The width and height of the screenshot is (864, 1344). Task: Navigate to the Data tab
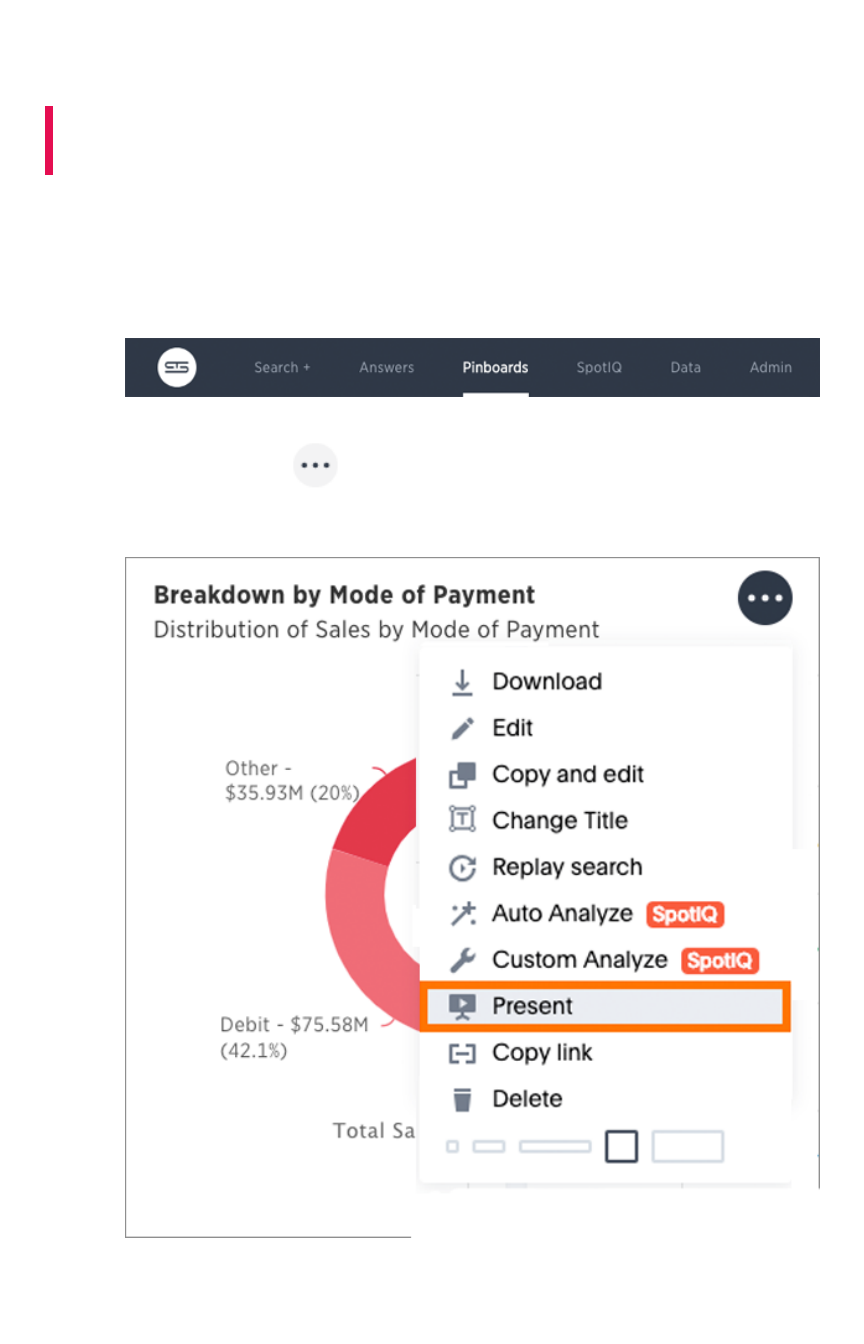point(685,367)
